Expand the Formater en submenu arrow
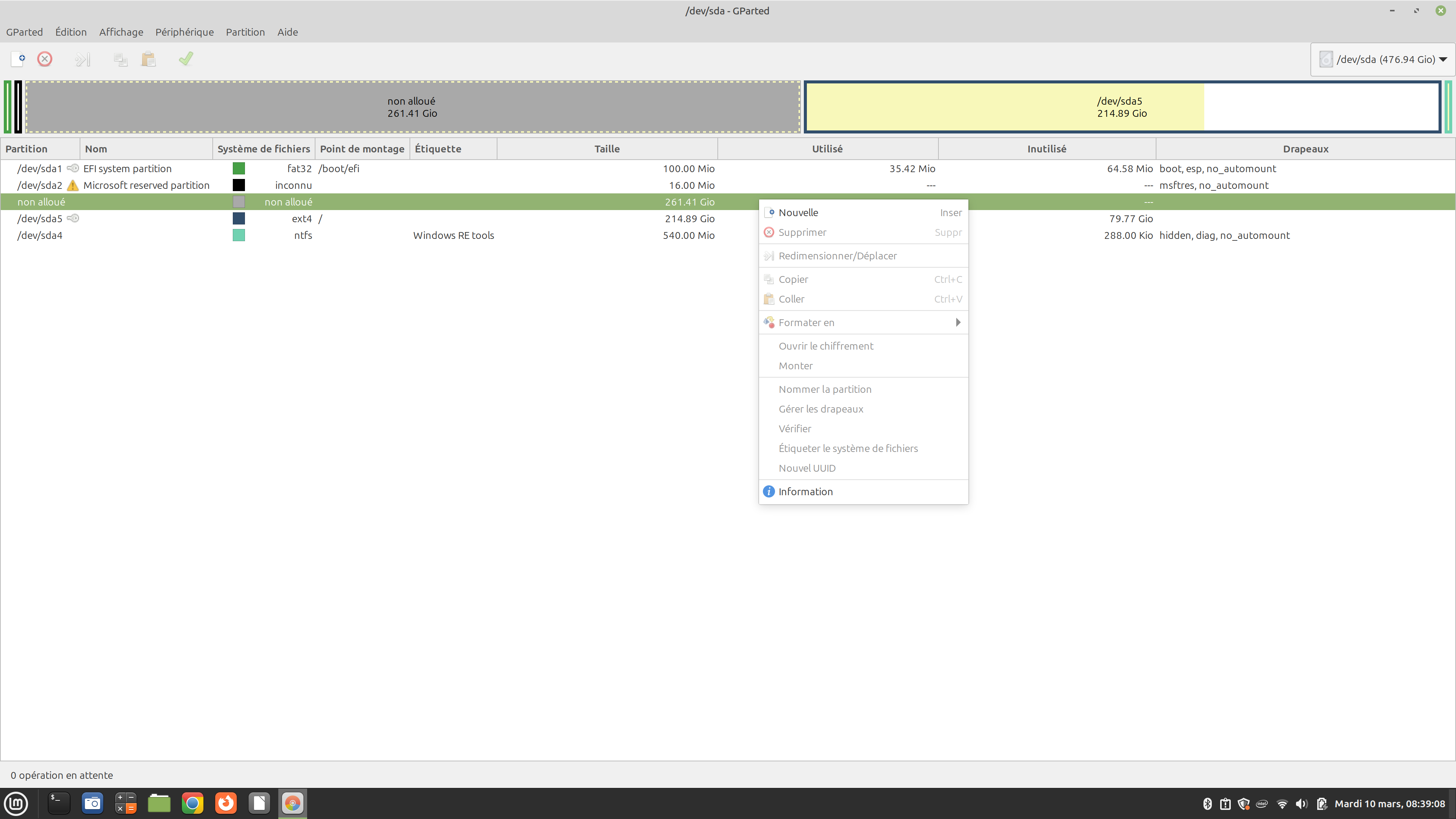Image resolution: width=1456 pixels, height=819 pixels. 957,322
